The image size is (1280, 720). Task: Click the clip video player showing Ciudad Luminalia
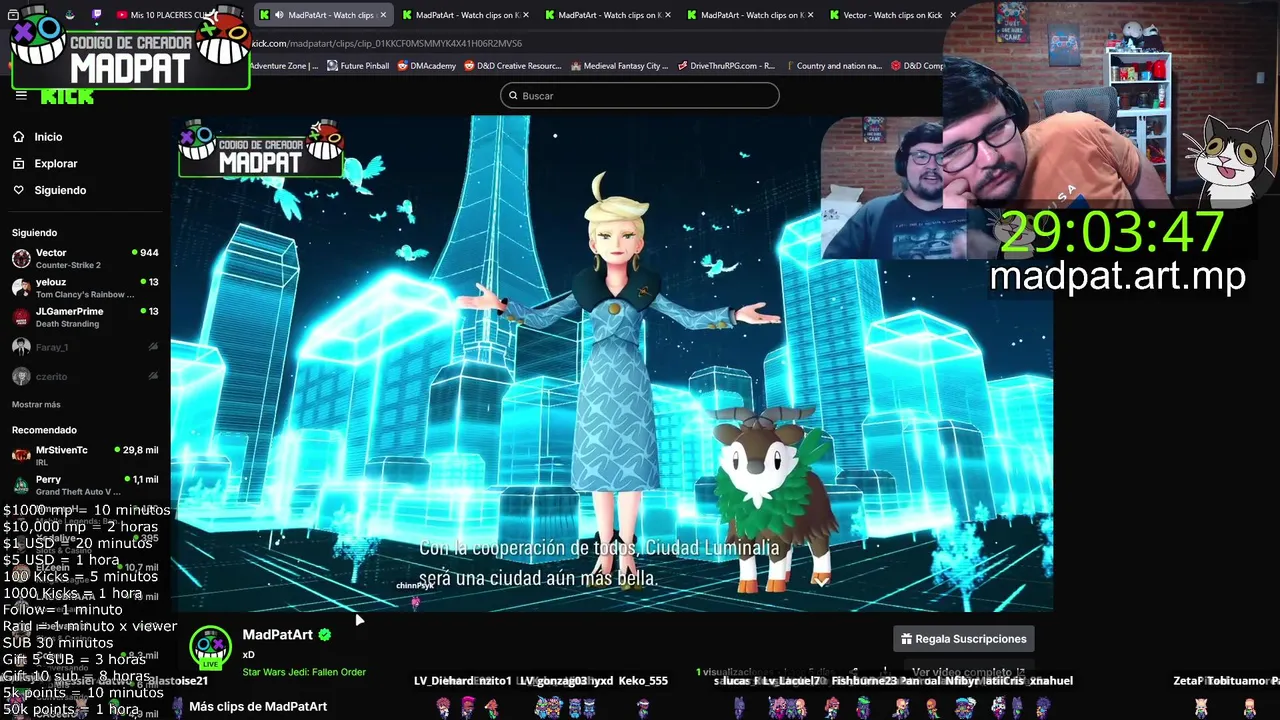pyautogui.click(x=611, y=362)
